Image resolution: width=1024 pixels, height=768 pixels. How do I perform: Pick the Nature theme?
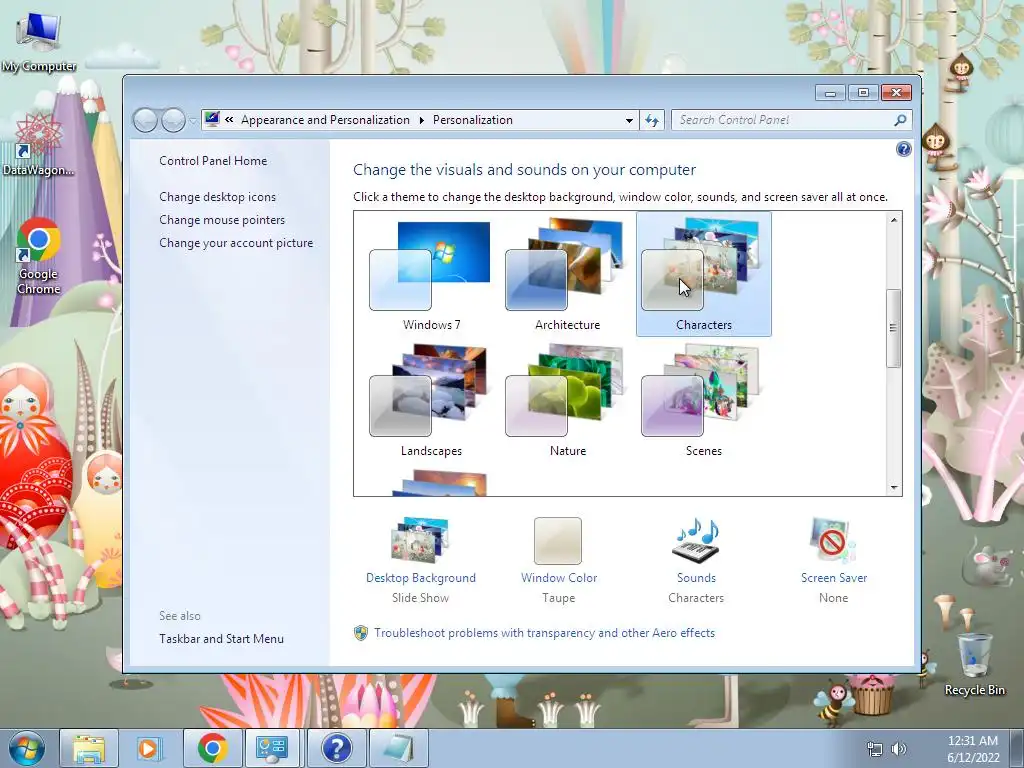tap(567, 400)
